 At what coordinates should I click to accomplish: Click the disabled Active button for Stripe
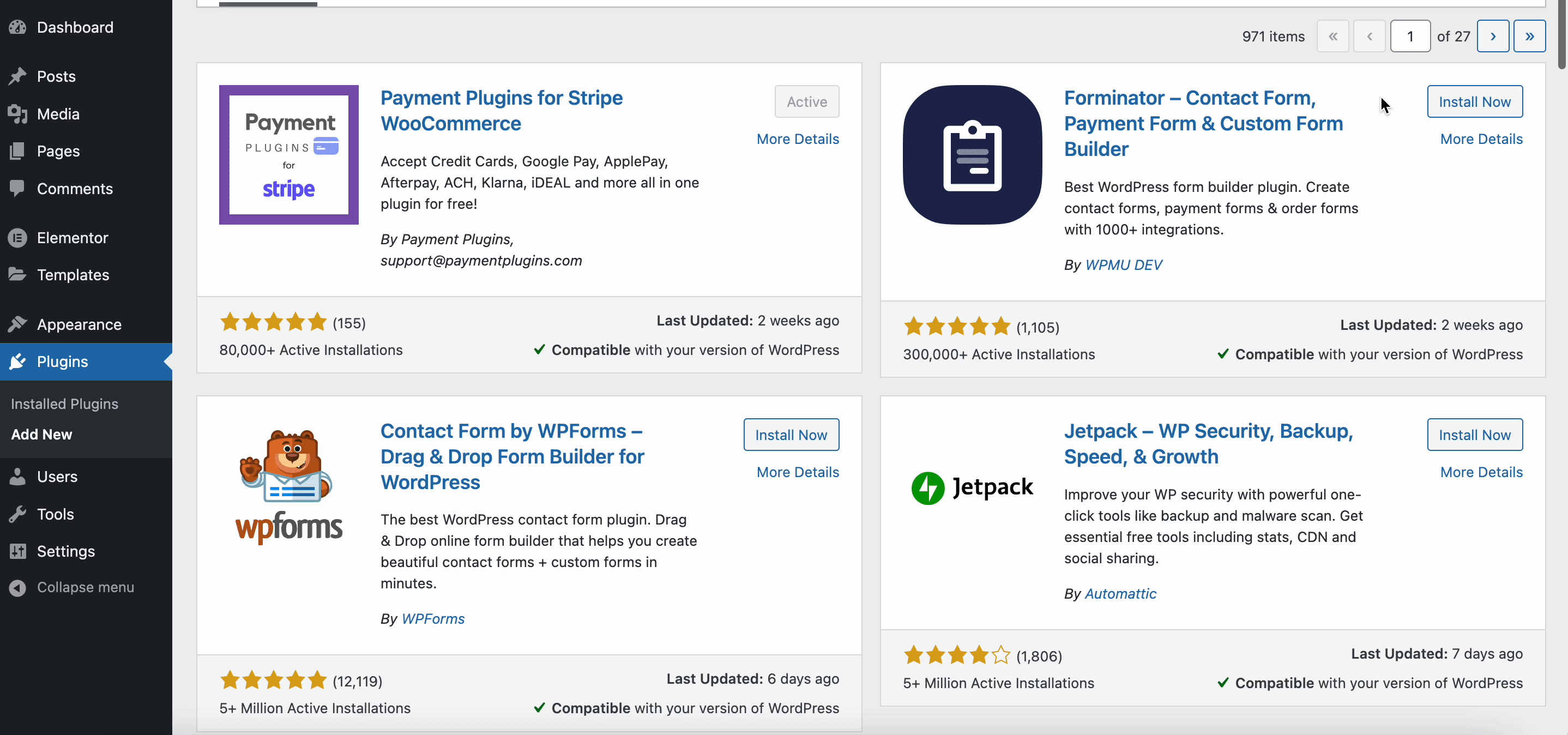806,102
